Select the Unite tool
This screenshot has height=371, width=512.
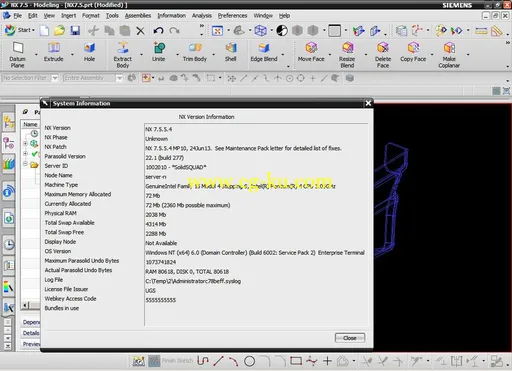(x=159, y=52)
